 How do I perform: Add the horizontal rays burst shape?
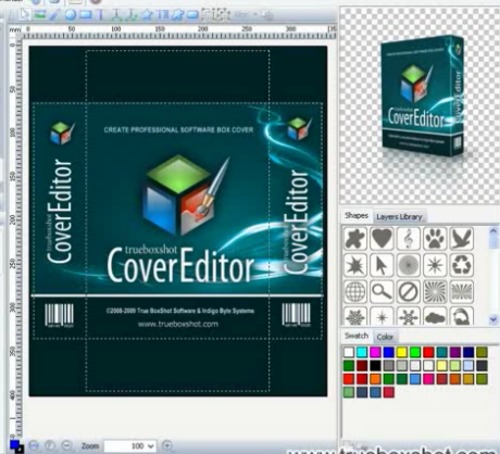click(x=462, y=292)
